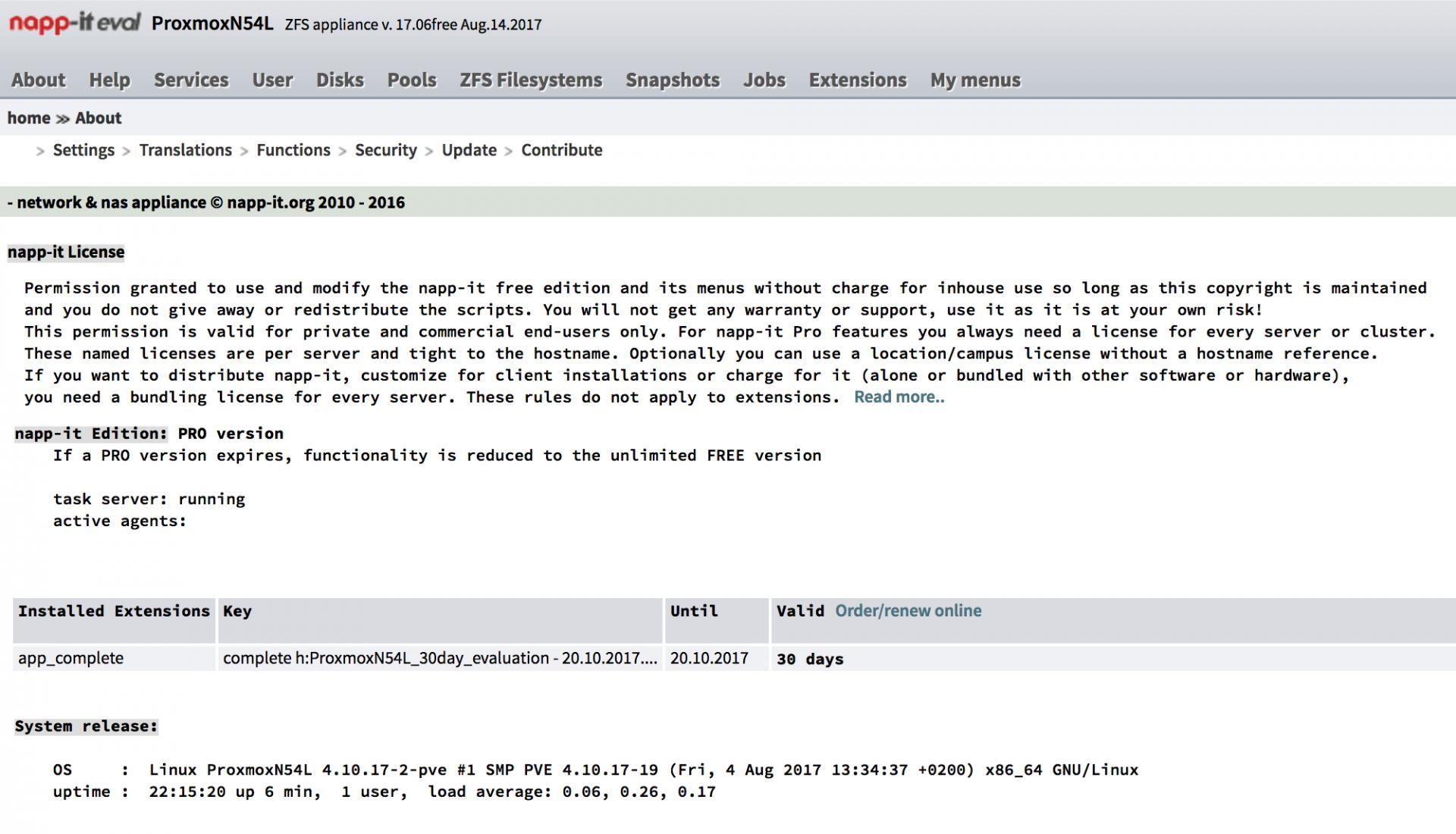Open the Disks menu
The height and width of the screenshot is (834, 1456).
click(x=340, y=80)
